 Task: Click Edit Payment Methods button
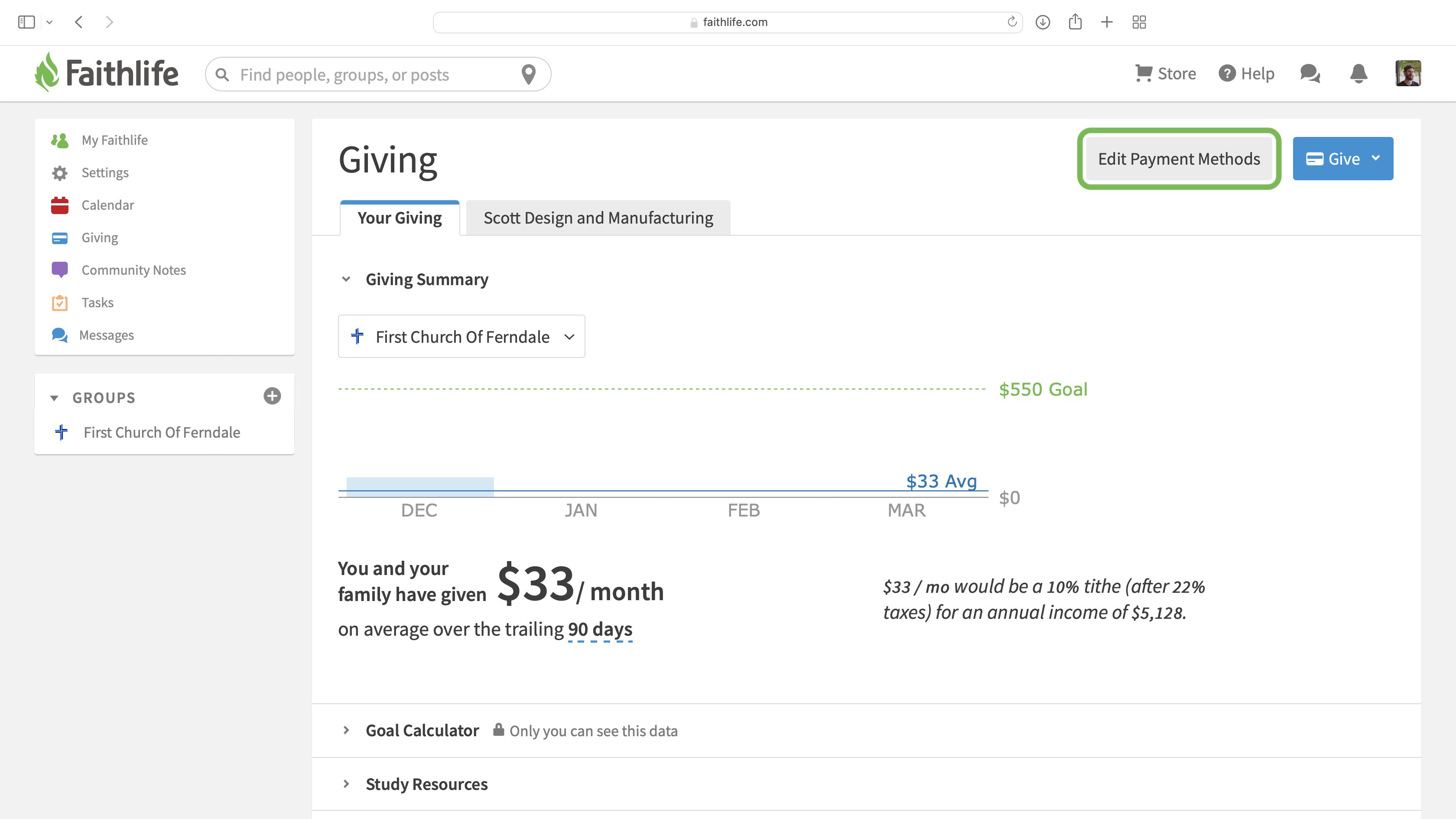point(1179,159)
